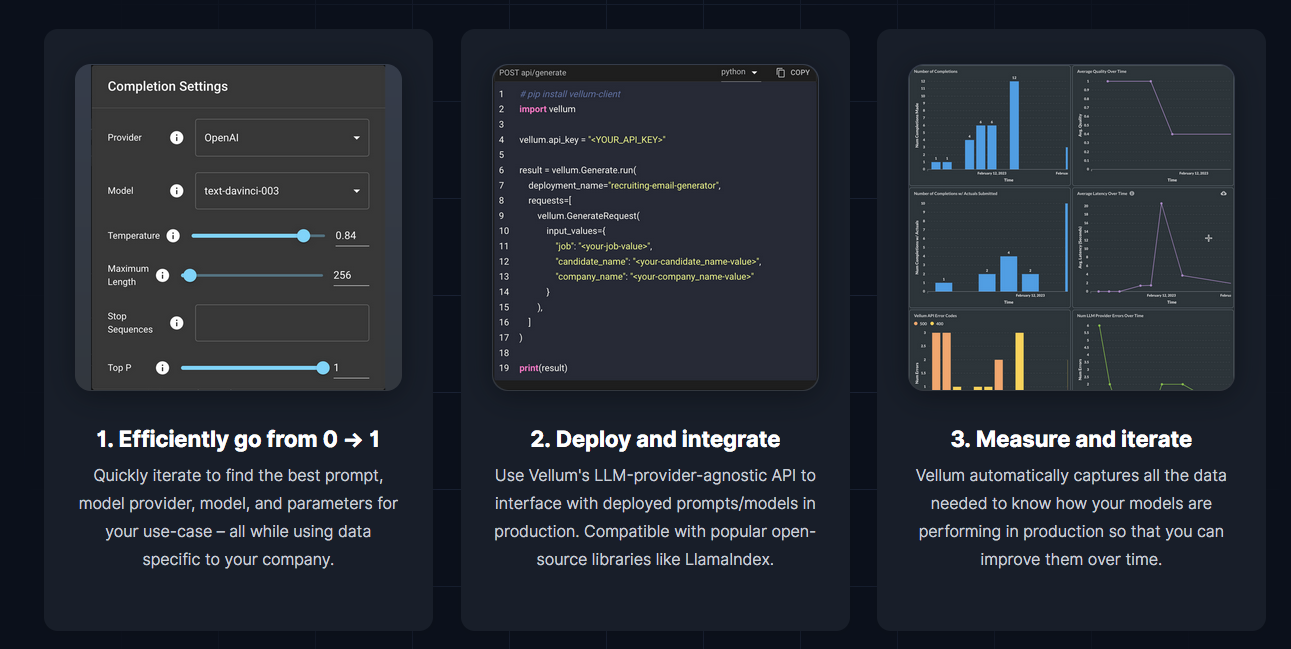This screenshot has height=649, width=1291.
Task: Click the COPY button label
Action: [x=800, y=73]
